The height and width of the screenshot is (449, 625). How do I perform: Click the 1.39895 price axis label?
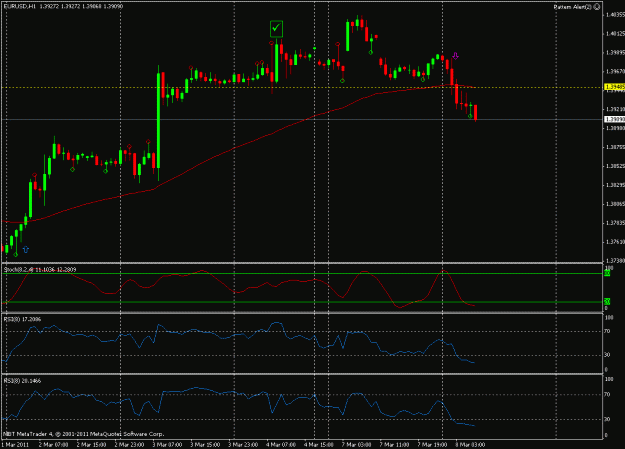click(615, 52)
